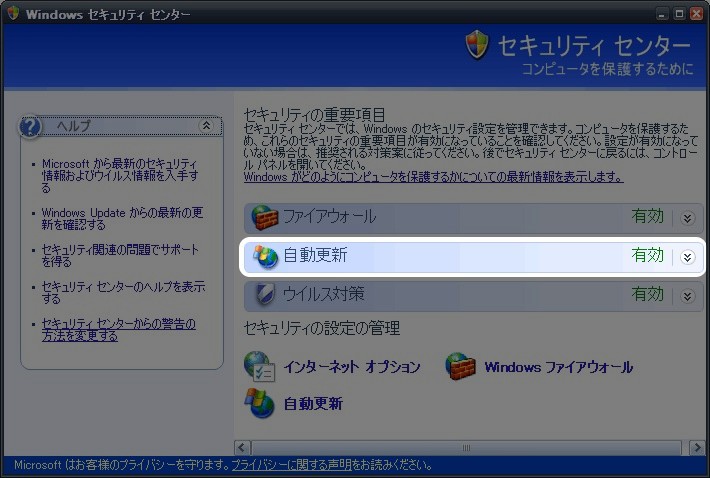The width and height of the screenshot is (710, 478).
Task: Click the firewall brick-wall icon in ファイアウォール row
Action: [265, 217]
